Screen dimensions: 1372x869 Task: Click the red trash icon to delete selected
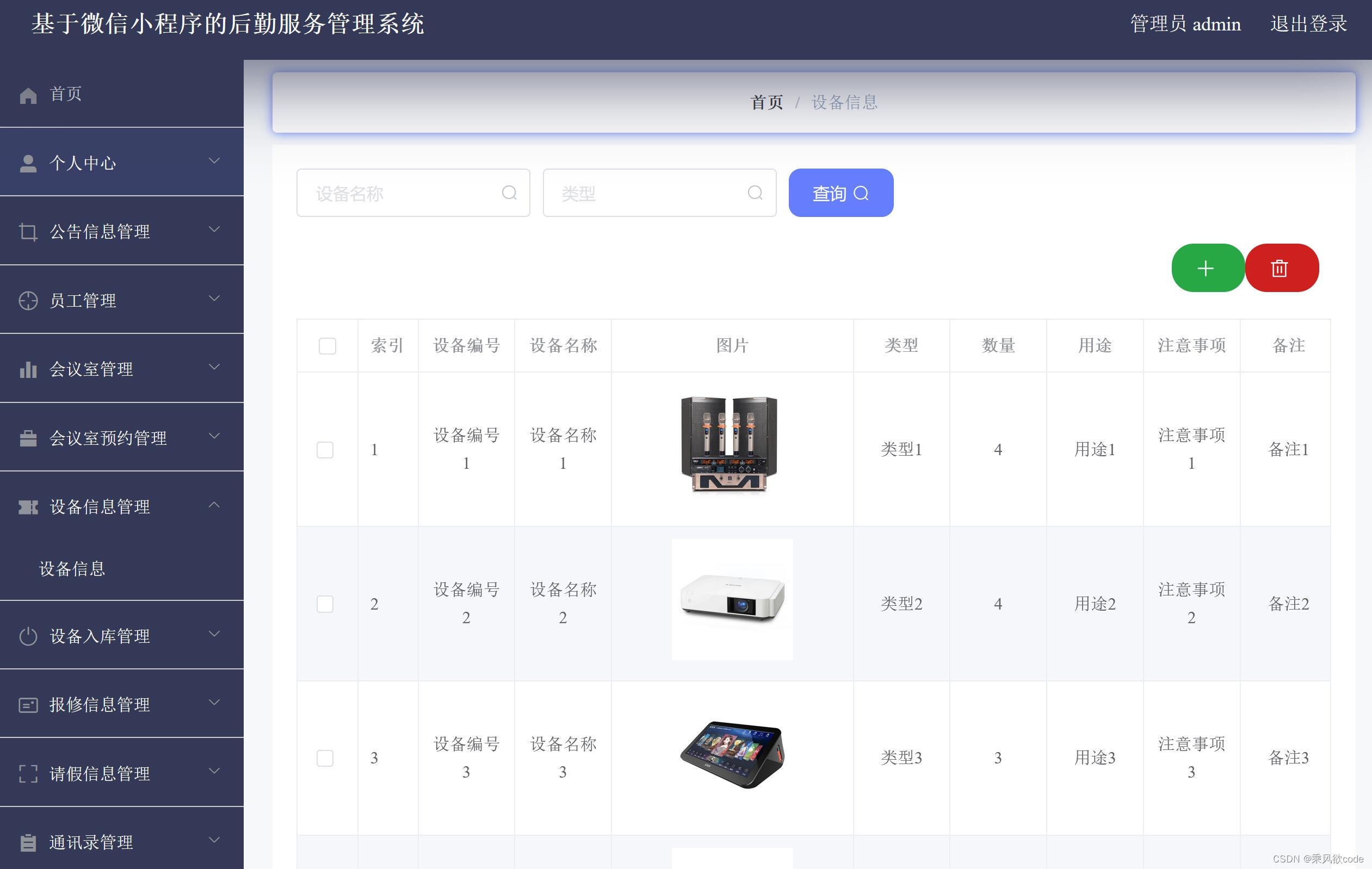click(1281, 268)
